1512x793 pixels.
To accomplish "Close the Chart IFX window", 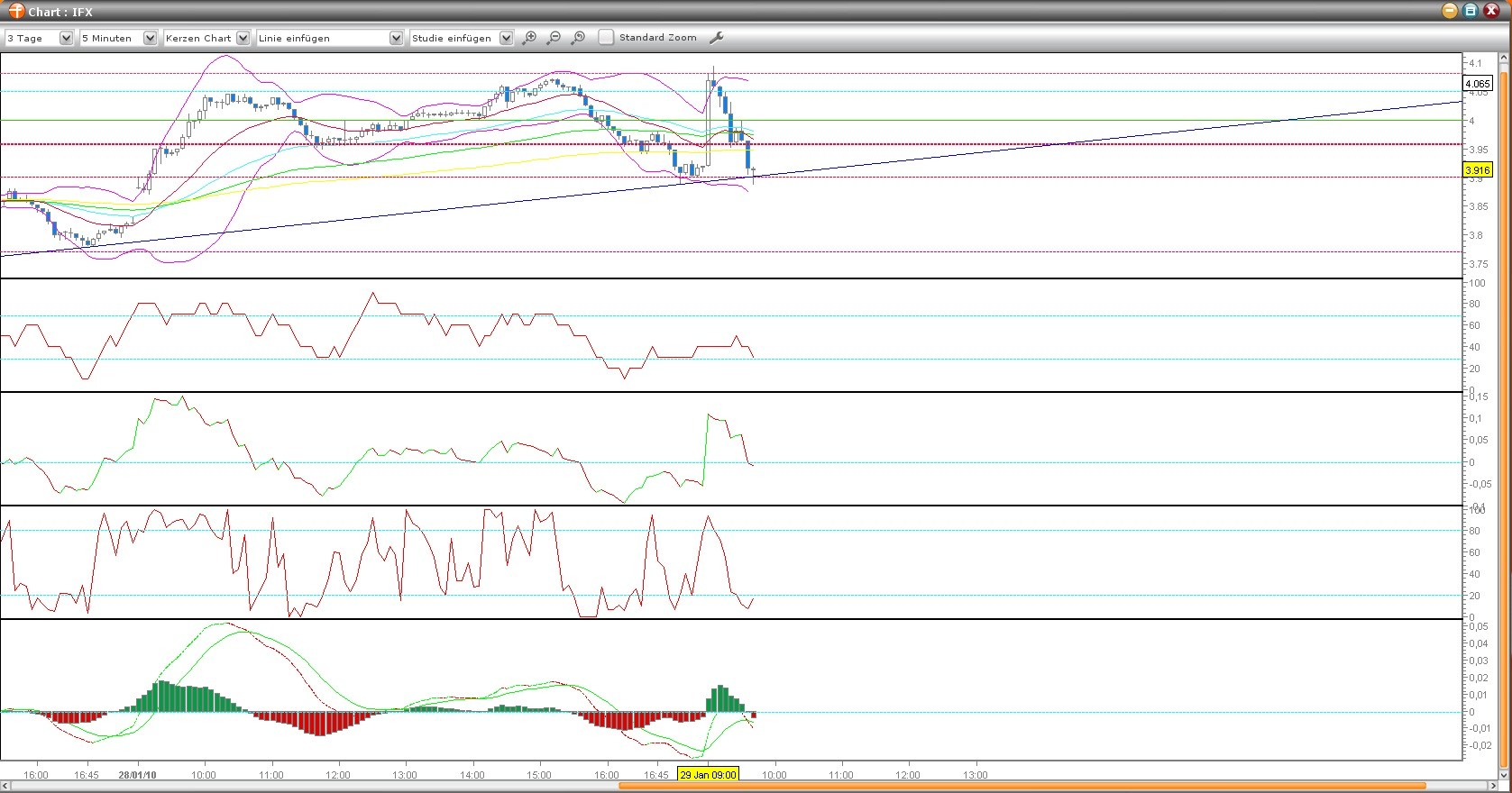I will coord(1491,11).
